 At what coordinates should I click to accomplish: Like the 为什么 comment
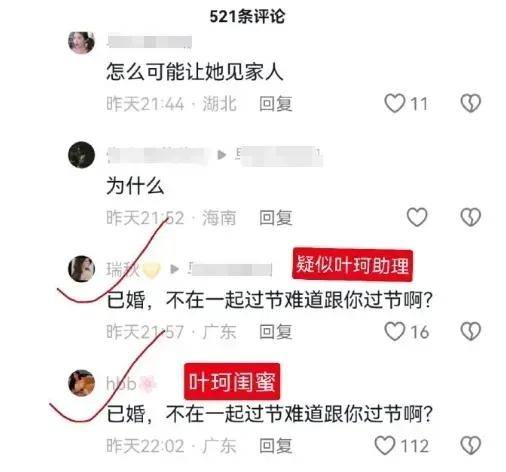tap(417, 217)
